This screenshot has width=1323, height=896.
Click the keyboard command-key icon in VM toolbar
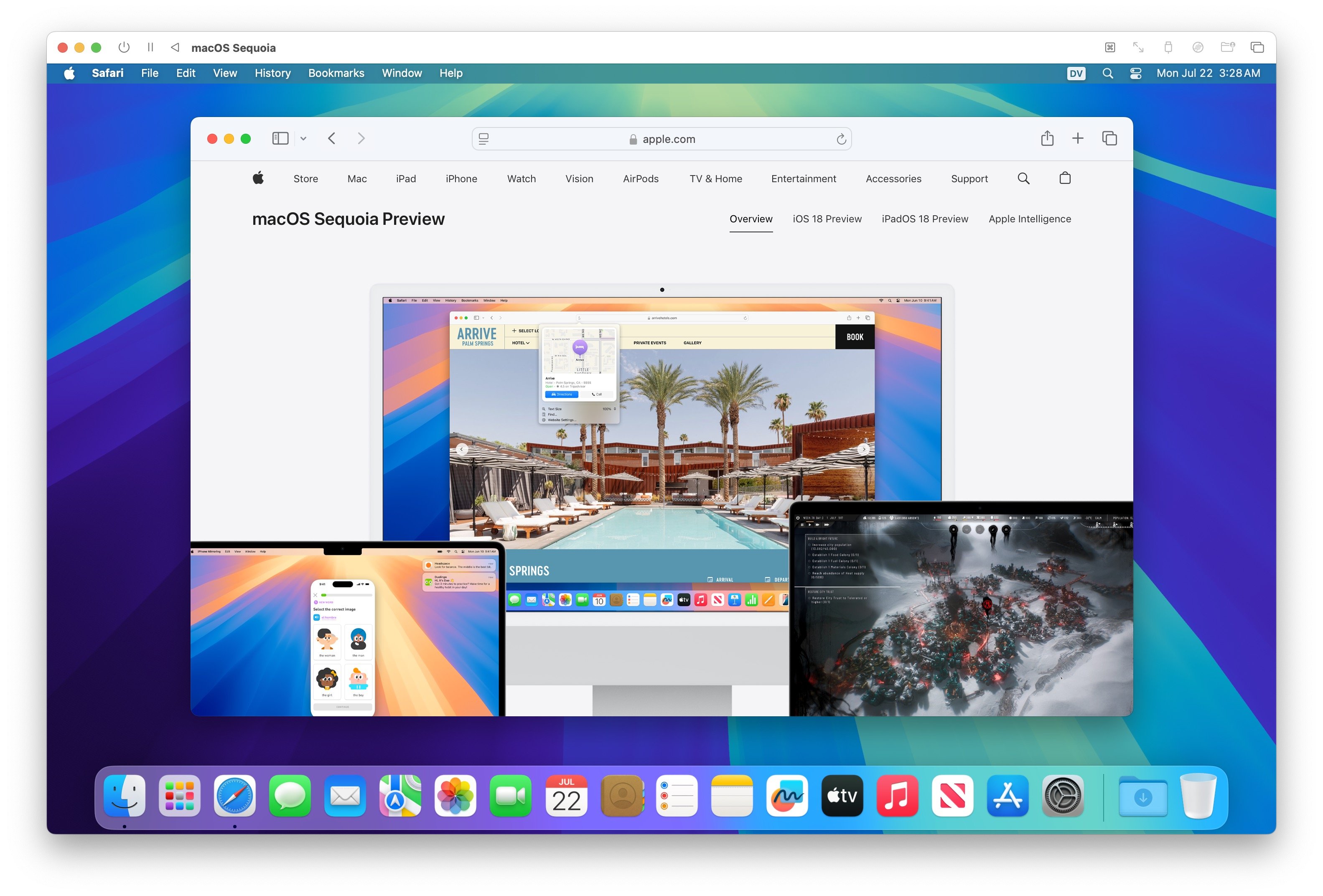(x=1109, y=47)
